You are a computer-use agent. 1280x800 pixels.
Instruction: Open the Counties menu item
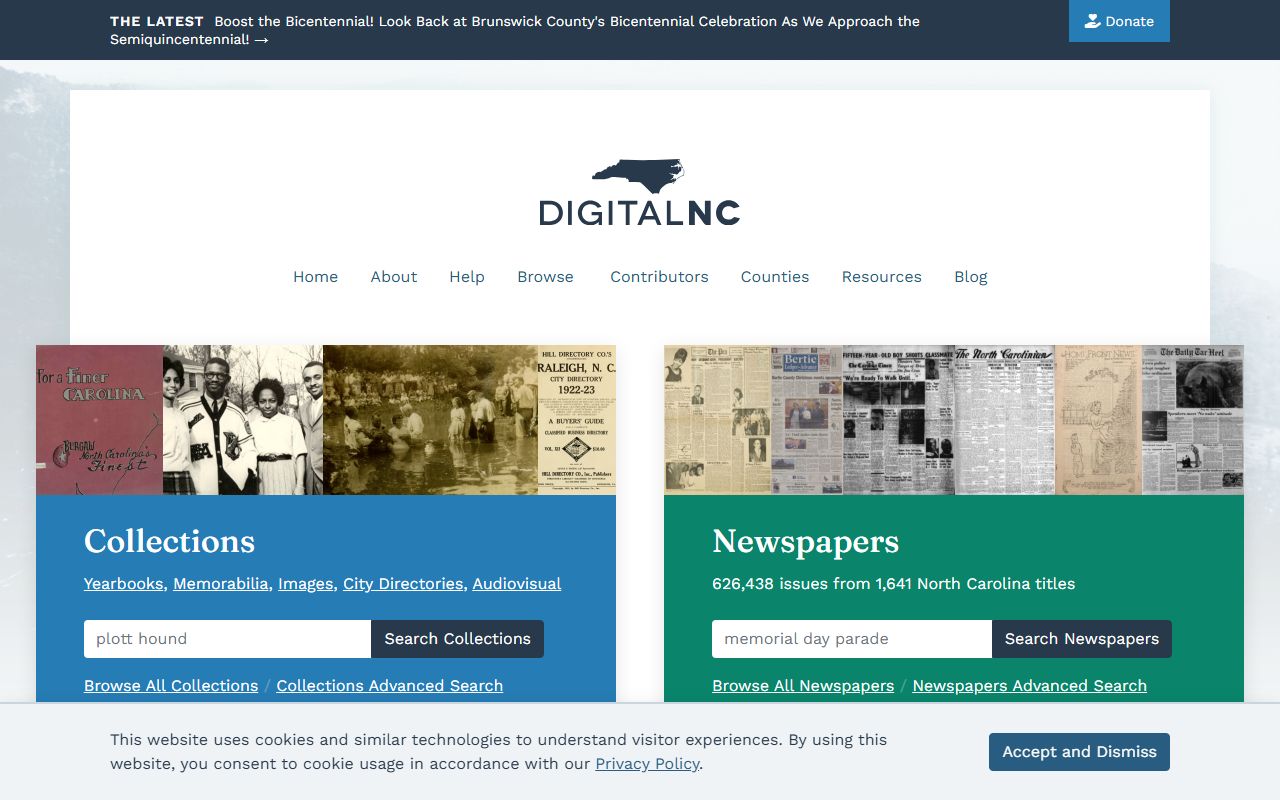[x=775, y=277]
